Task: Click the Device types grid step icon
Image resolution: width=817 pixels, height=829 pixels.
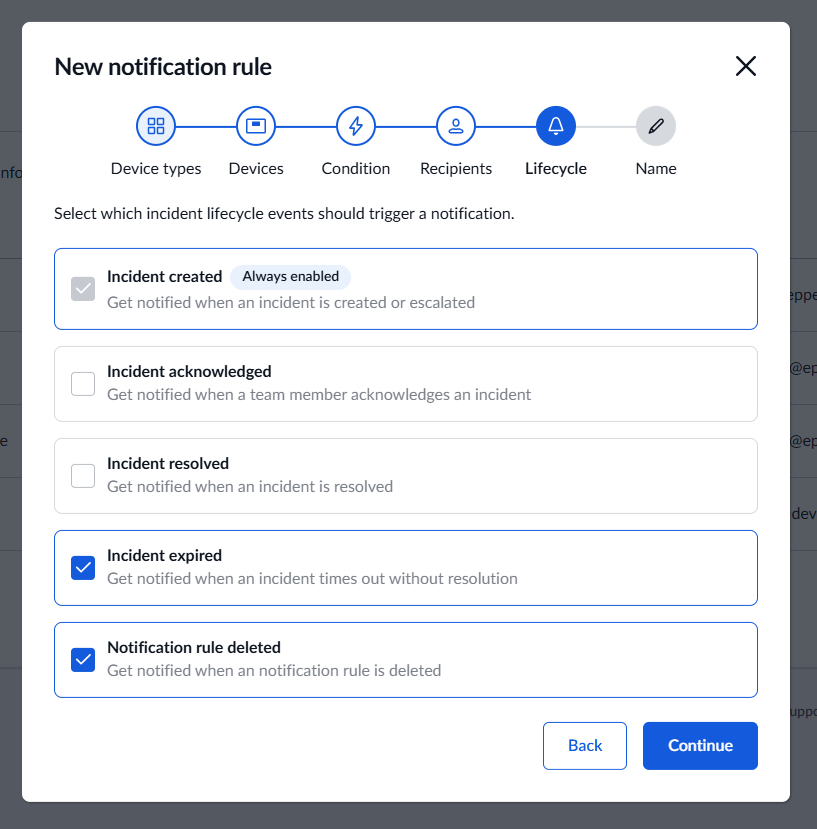Action: pyautogui.click(x=155, y=126)
